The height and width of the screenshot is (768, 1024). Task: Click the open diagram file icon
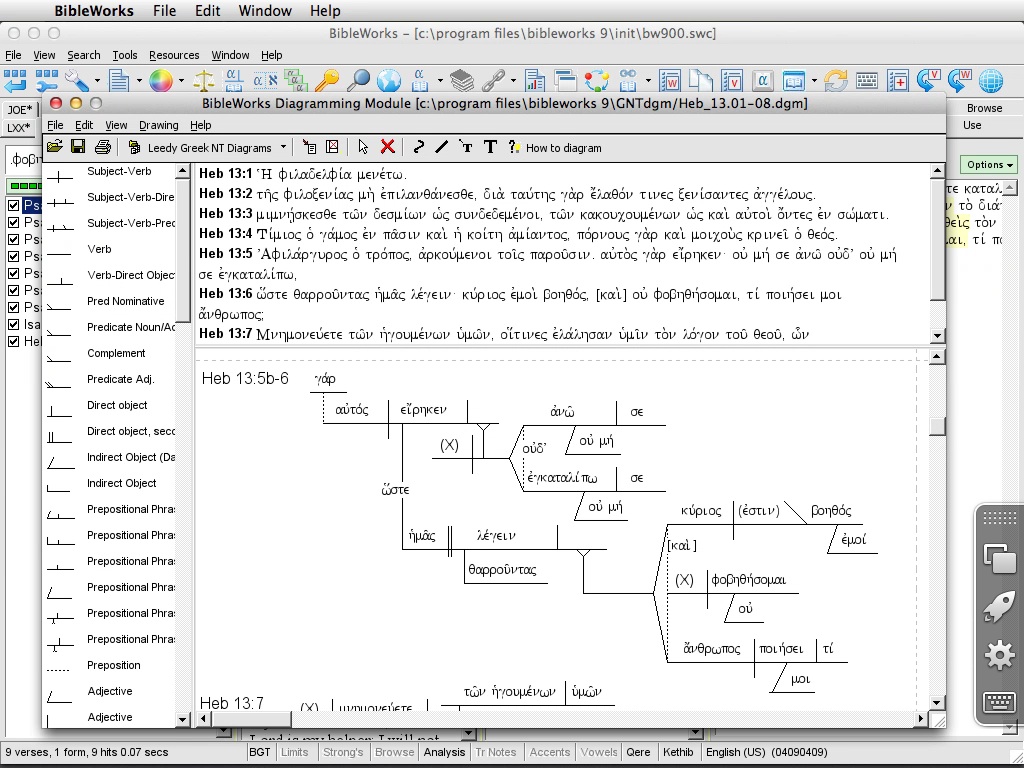tap(54, 147)
